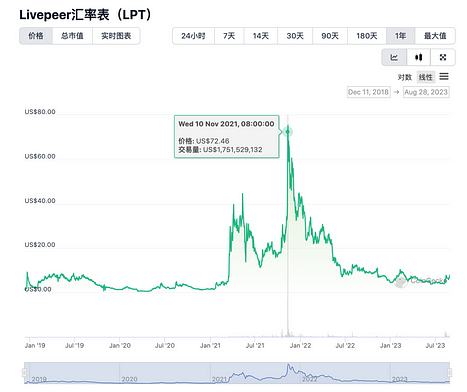Click the 2022 label in navigator
Image resolution: width=467 pixels, height=392 pixels.
point(310,379)
